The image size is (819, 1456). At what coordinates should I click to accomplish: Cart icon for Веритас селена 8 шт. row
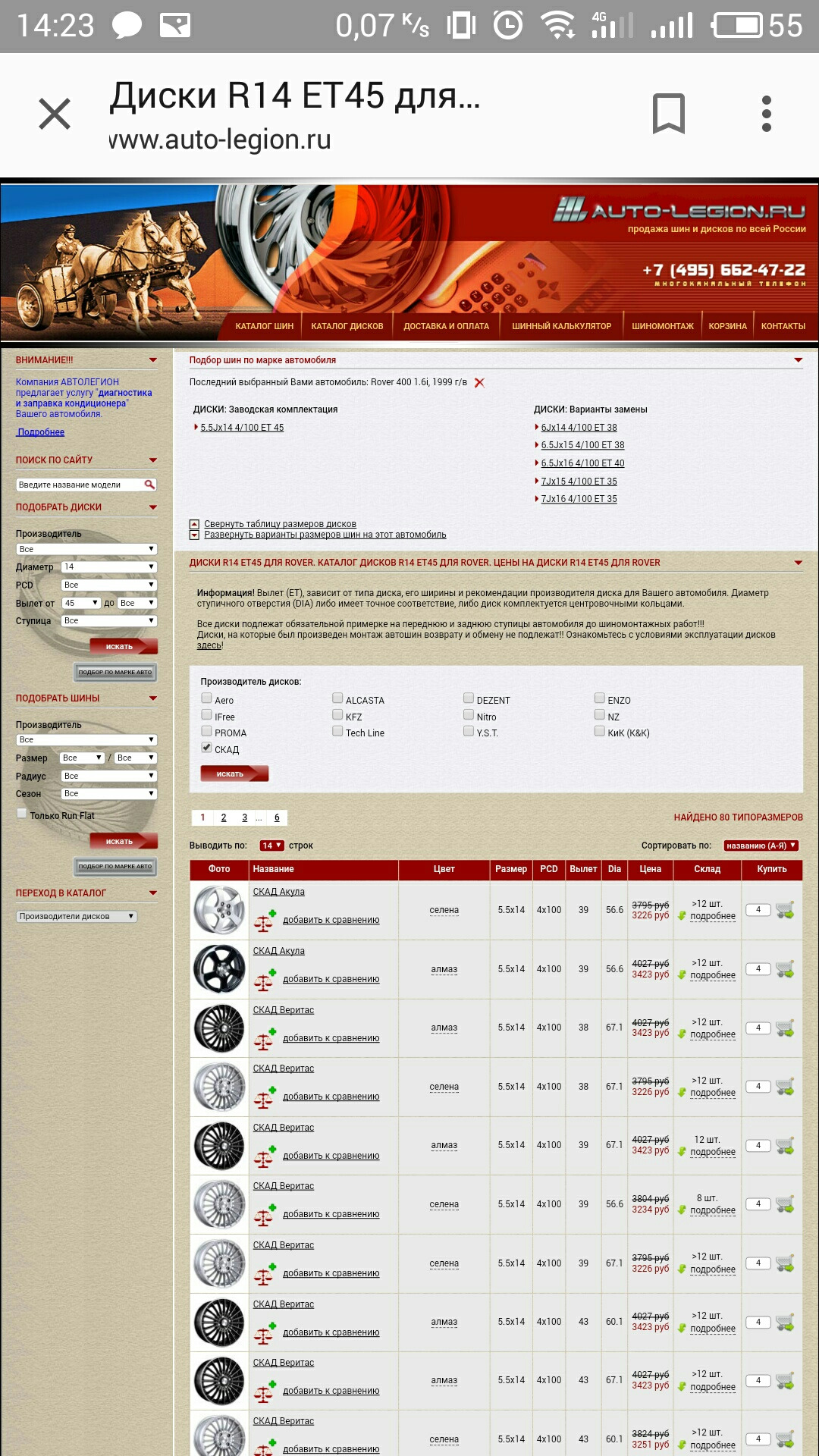point(785,1204)
